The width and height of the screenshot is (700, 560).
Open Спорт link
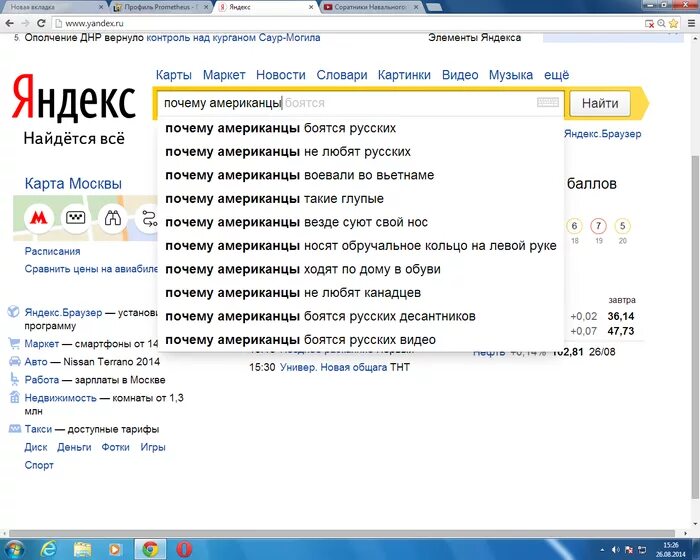click(x=39, y=465)
